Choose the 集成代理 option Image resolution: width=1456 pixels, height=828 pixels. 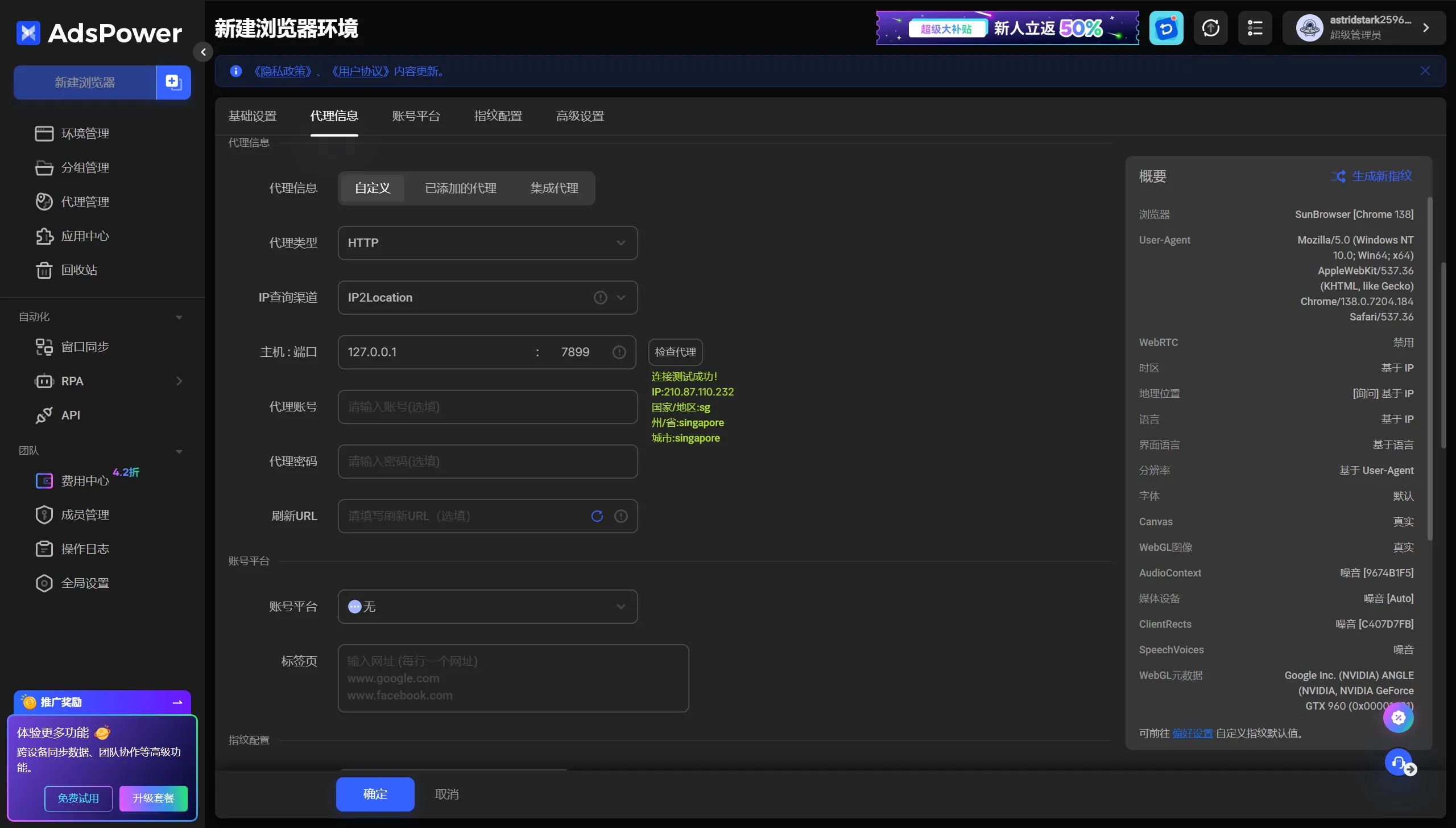(x=554, y=188)
